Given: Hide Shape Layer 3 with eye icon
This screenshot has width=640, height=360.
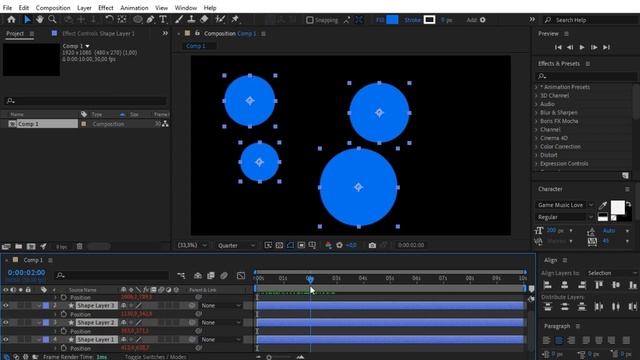Looking at the screenshot, I should click(x=6, y=305).
